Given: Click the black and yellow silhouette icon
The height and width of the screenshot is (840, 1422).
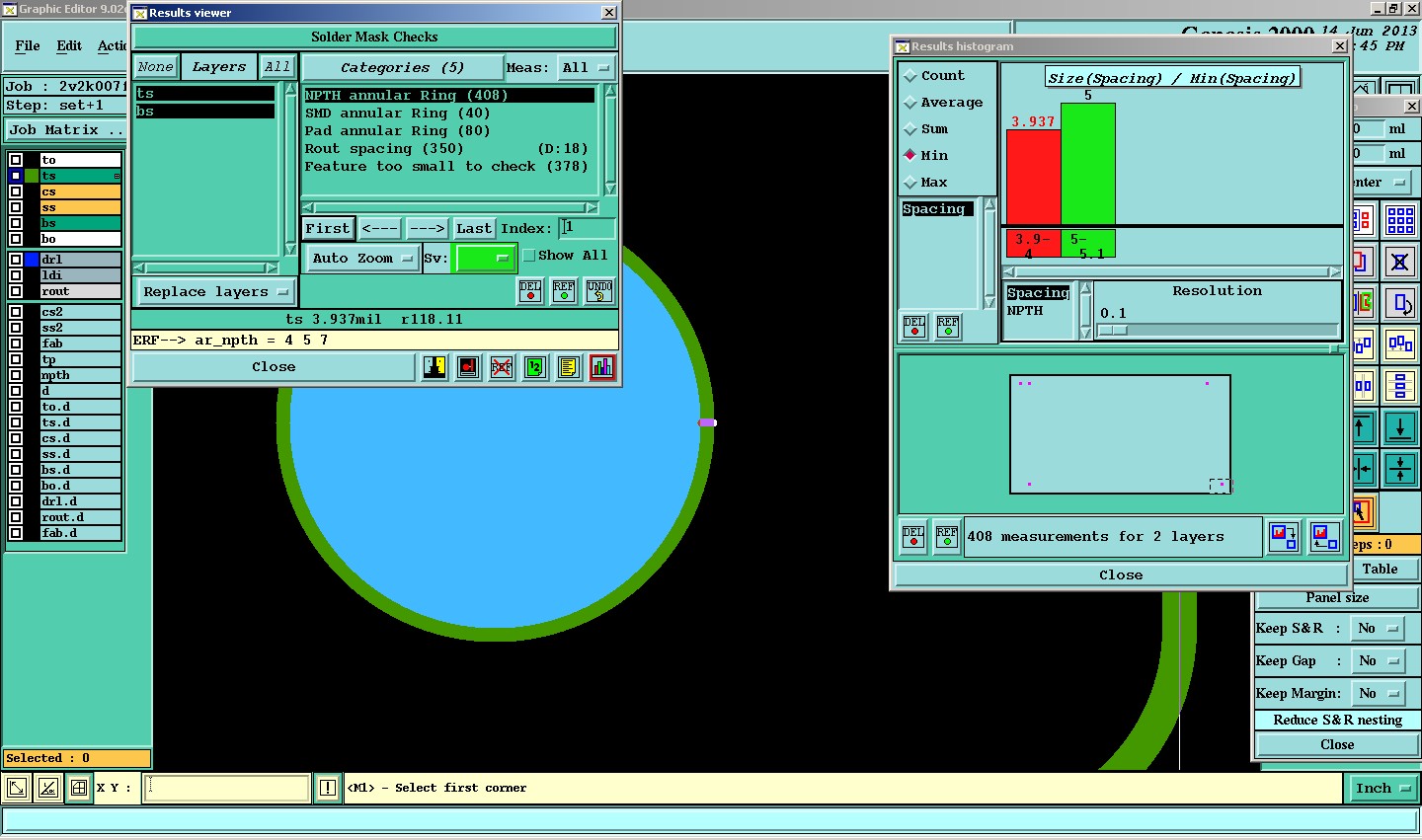Looking at the screenshot, I should (x=434, y=367).
